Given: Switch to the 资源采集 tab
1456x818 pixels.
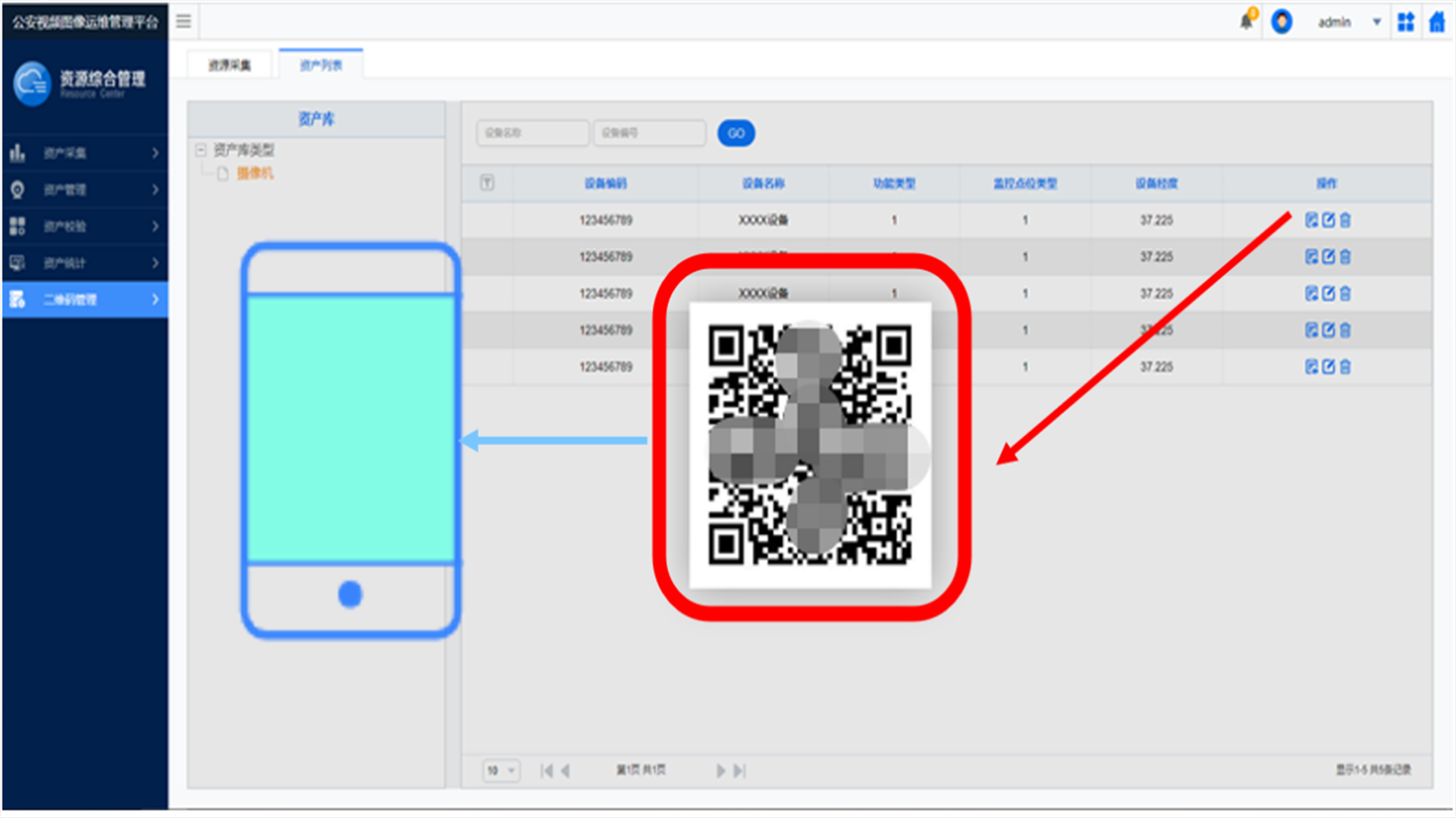Looking at the screenshot, I should [230, 65].
